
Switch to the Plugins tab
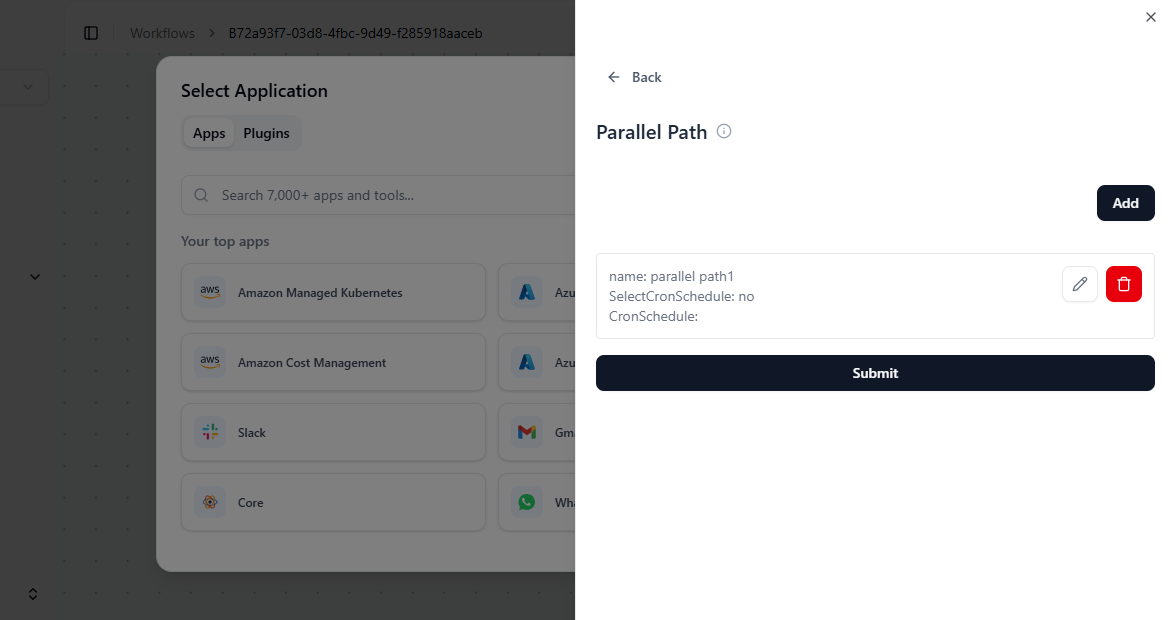[266, 133]
